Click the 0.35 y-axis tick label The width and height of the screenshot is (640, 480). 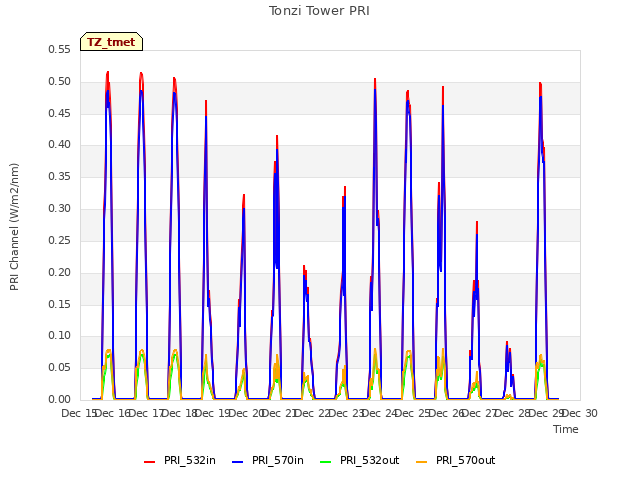[x=59, y=176]
